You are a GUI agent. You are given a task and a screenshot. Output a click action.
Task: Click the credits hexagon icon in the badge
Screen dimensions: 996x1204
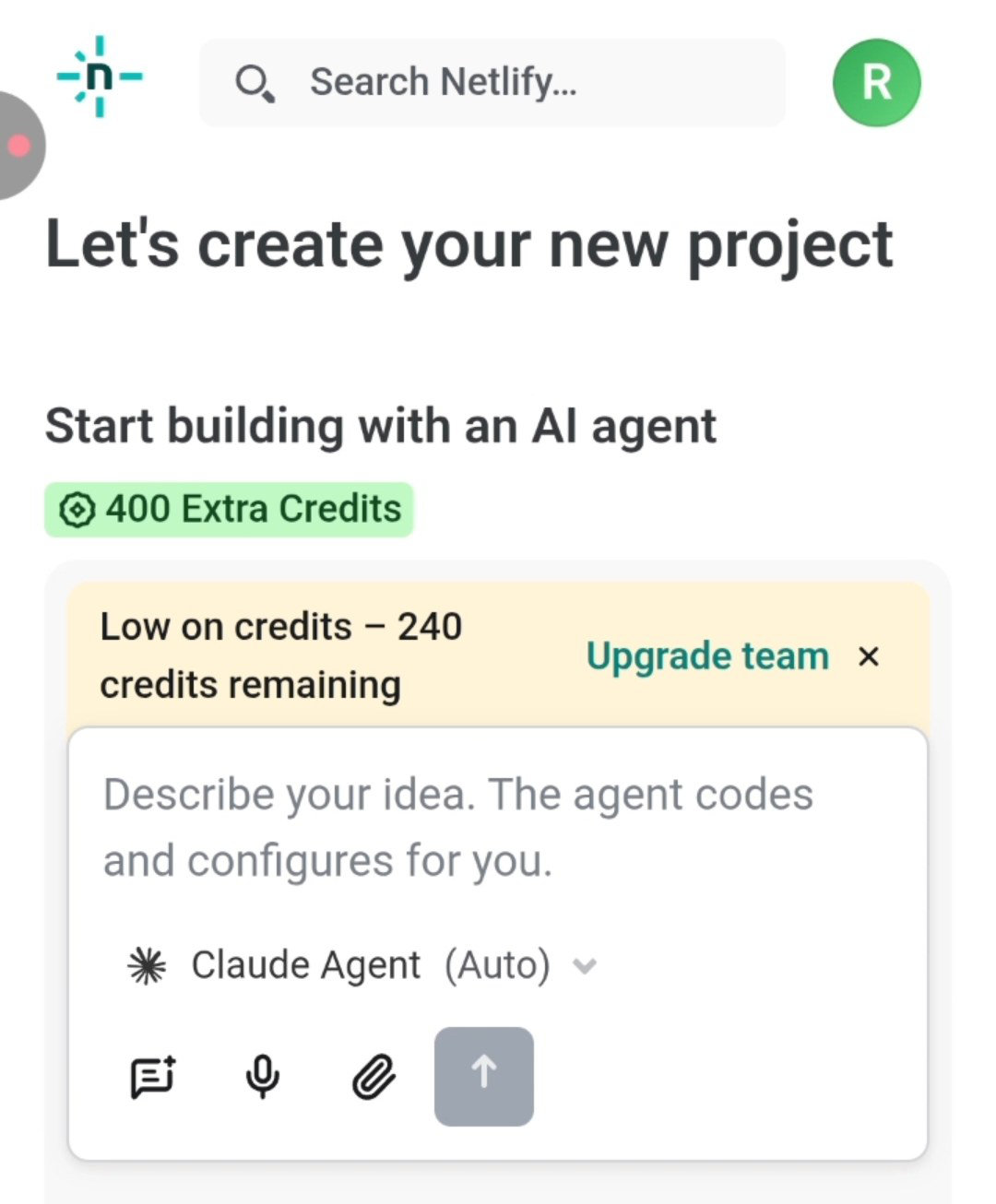click(x=77, y=510)
